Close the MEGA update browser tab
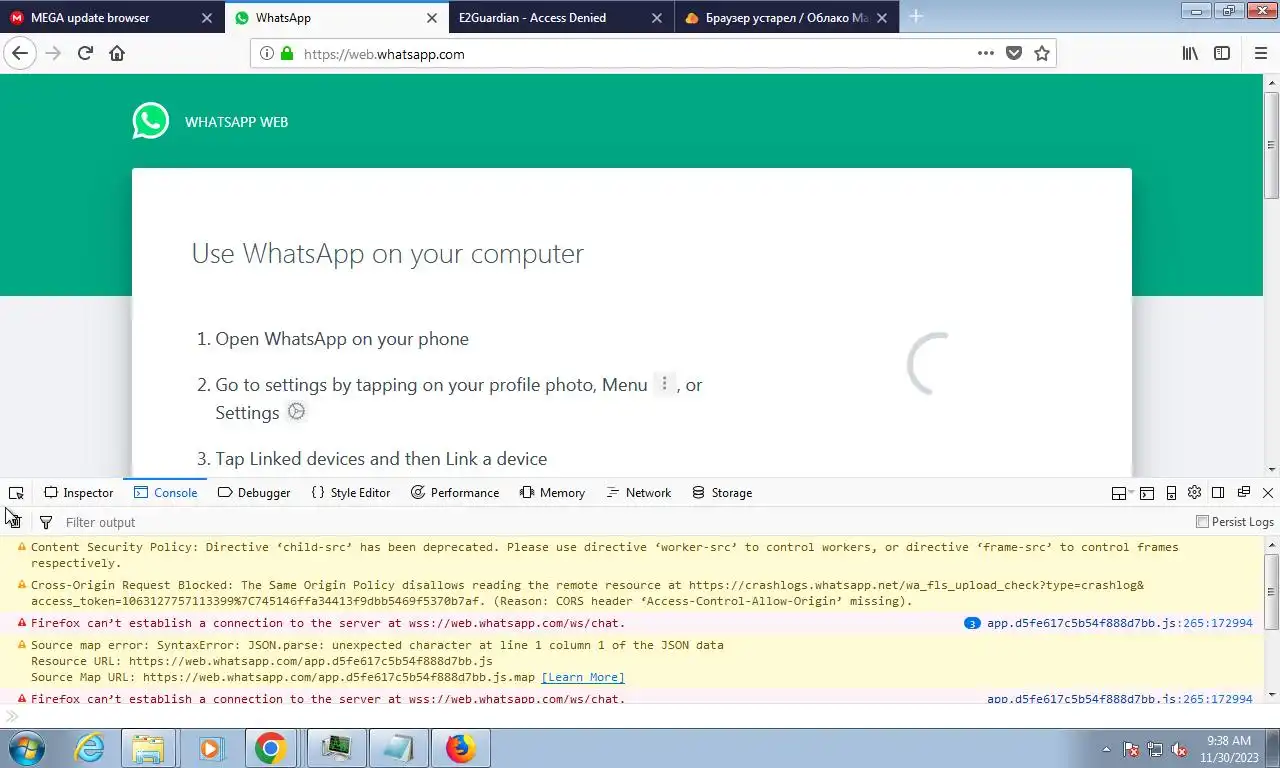Screen dimensions: 1280x768 pyautogui.click(x=206, y=18)
